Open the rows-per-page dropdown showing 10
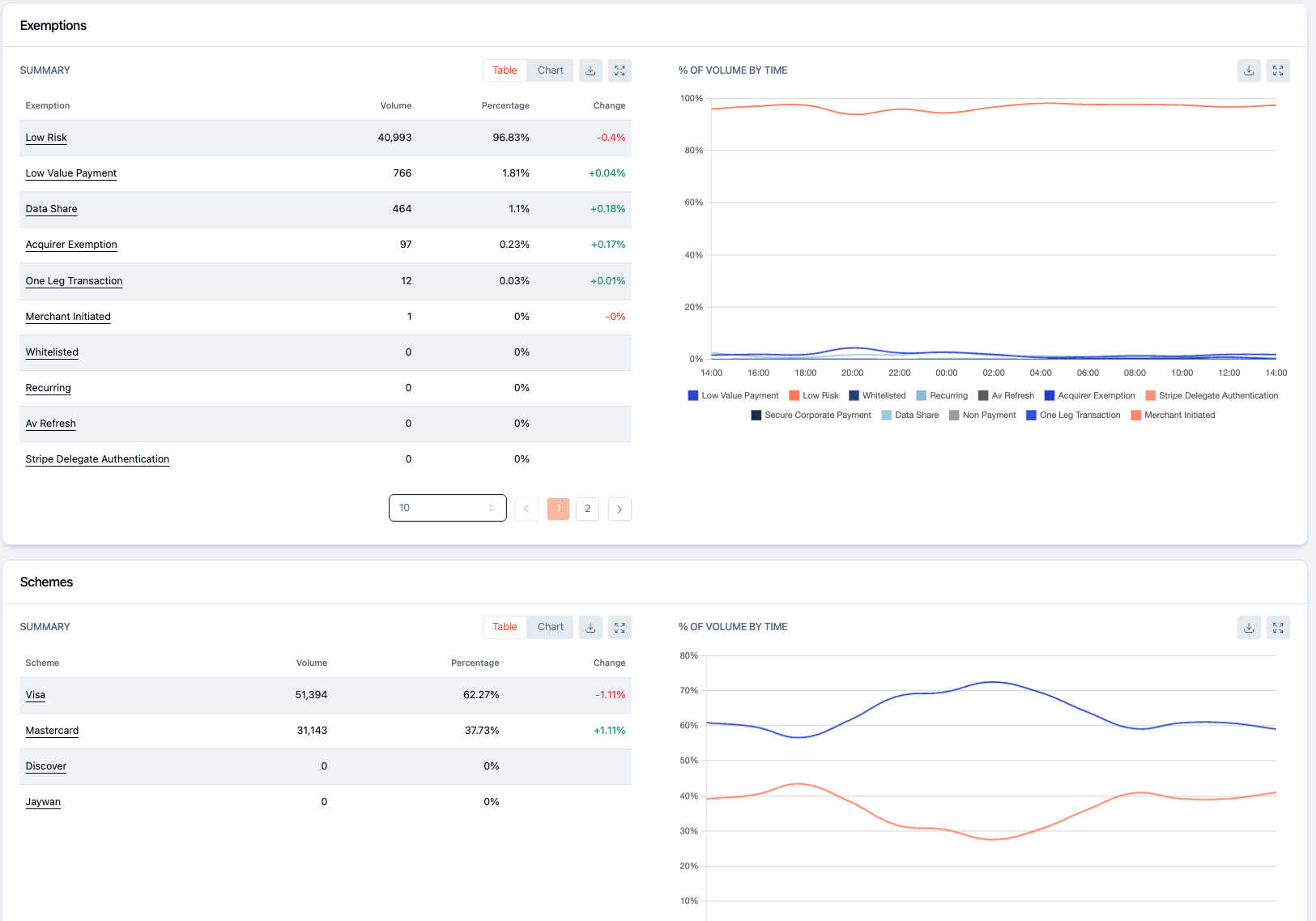Screen dimensions: 1316x921 tap(448, 508)
